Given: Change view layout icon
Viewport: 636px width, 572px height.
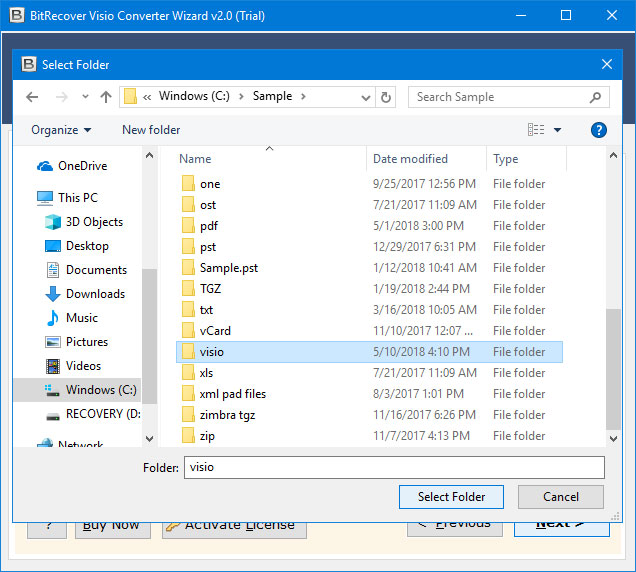Looking at the screenshot, I should 536,130.
